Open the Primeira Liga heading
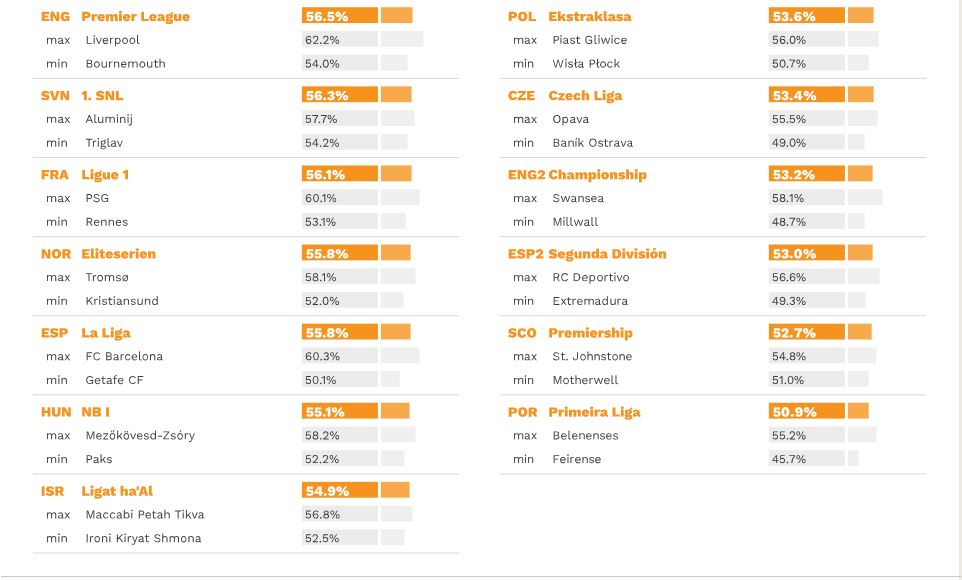Viewport: 962px width, 580px height. coord(594,412)
